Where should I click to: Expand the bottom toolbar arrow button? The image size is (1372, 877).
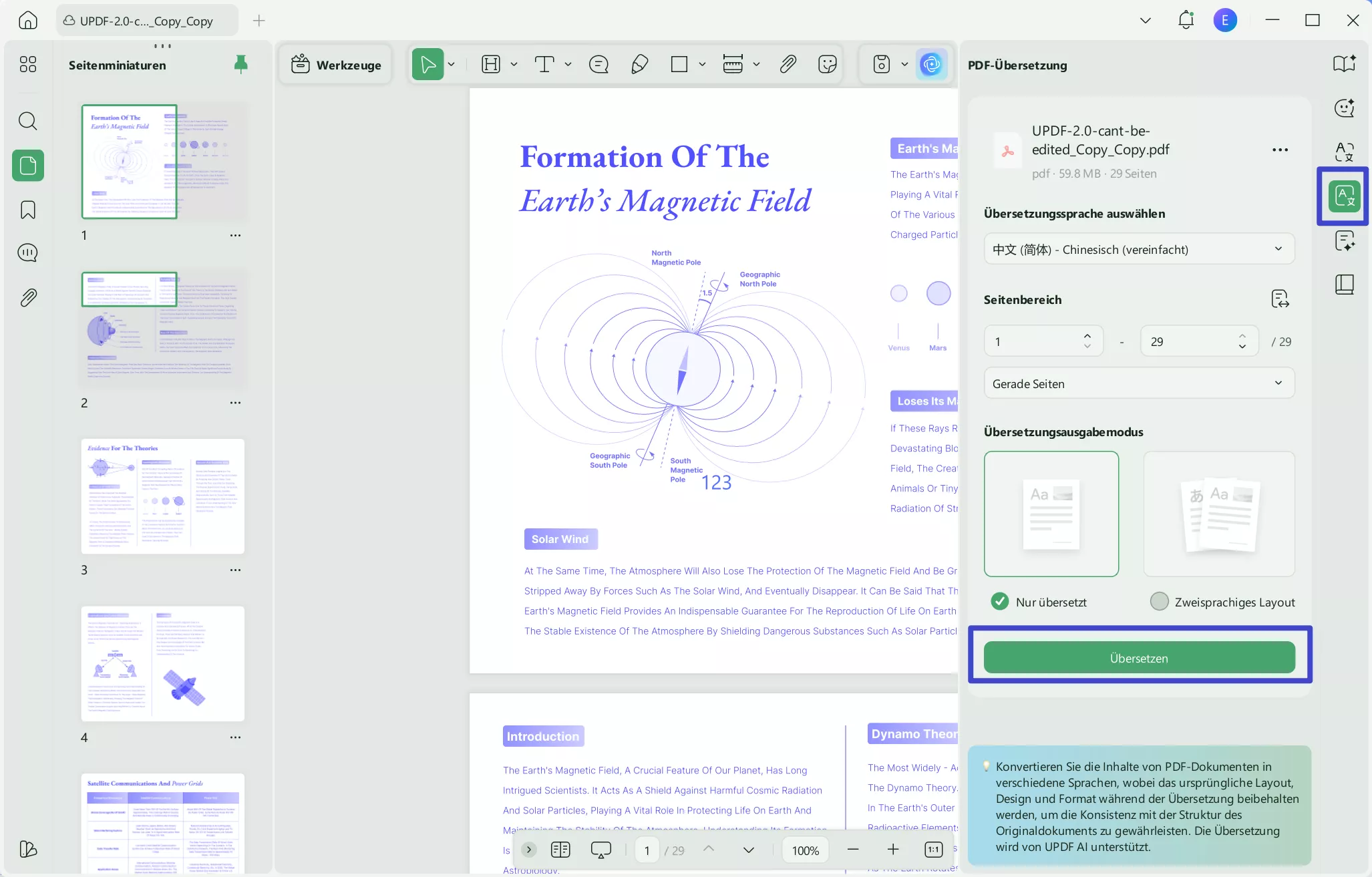tap(529, 850)
